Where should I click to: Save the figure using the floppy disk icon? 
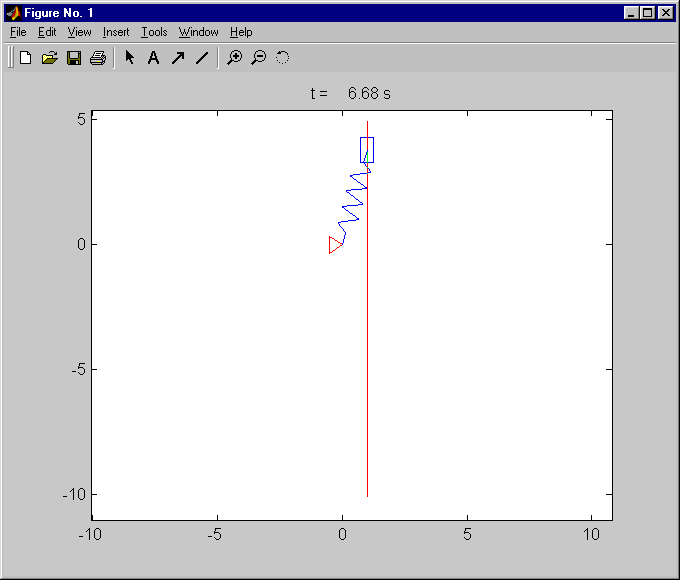(74, 58)
